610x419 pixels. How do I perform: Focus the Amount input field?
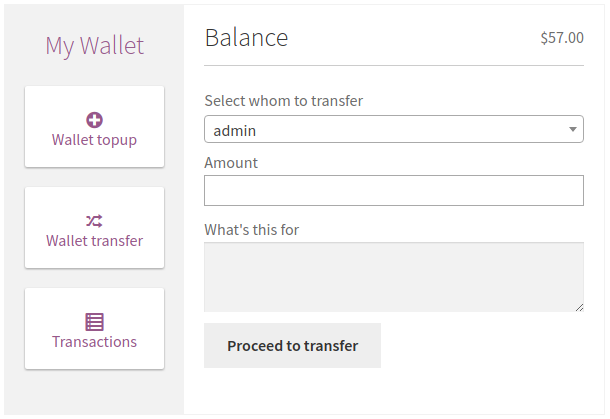click(393, 191)
